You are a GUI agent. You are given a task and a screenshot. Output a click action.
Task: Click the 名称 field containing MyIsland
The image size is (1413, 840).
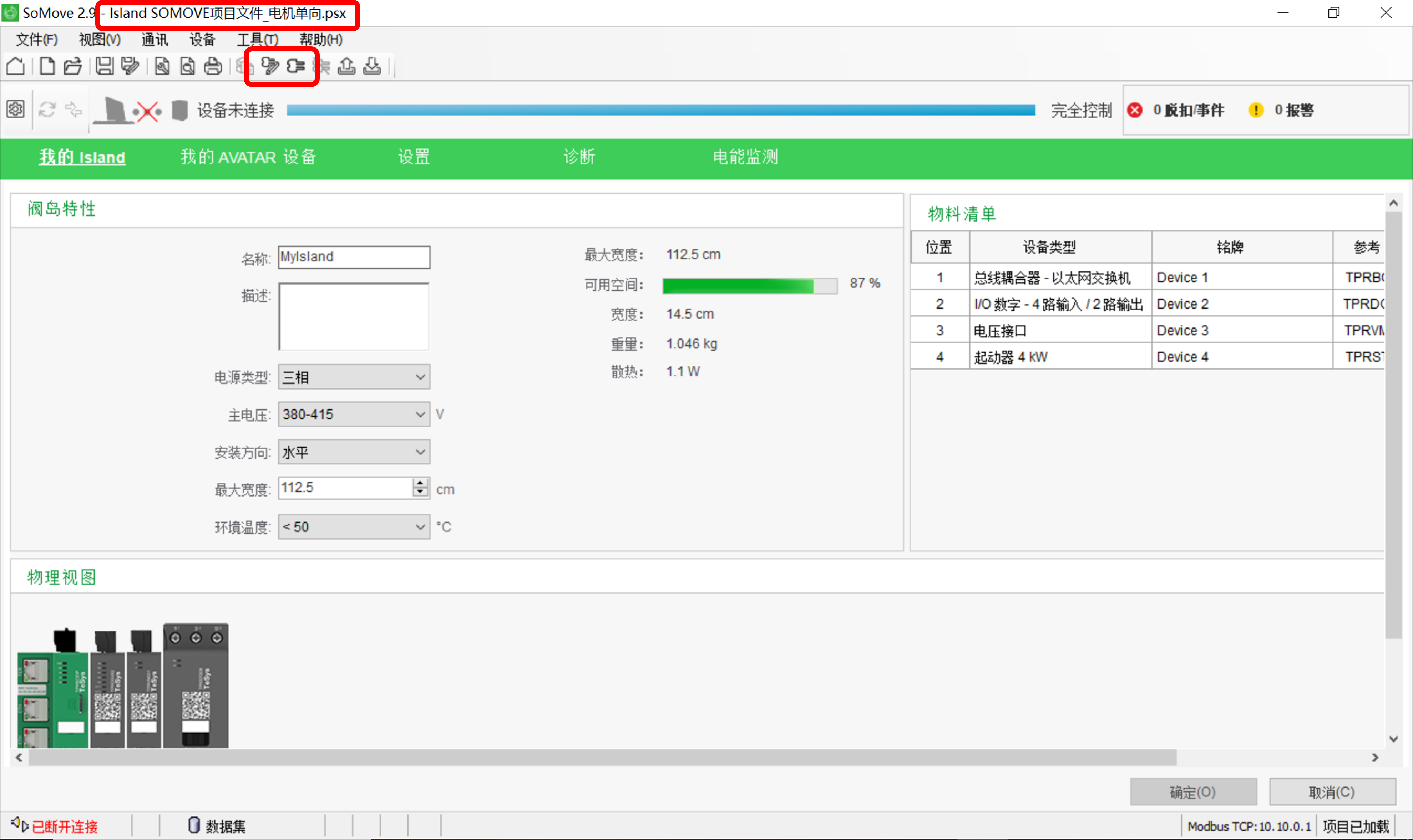tap(354, 257)
